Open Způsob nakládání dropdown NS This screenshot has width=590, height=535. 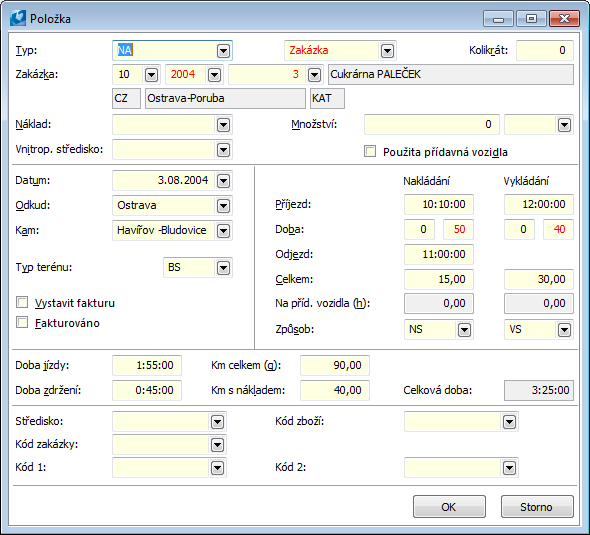tap(464, 330)
